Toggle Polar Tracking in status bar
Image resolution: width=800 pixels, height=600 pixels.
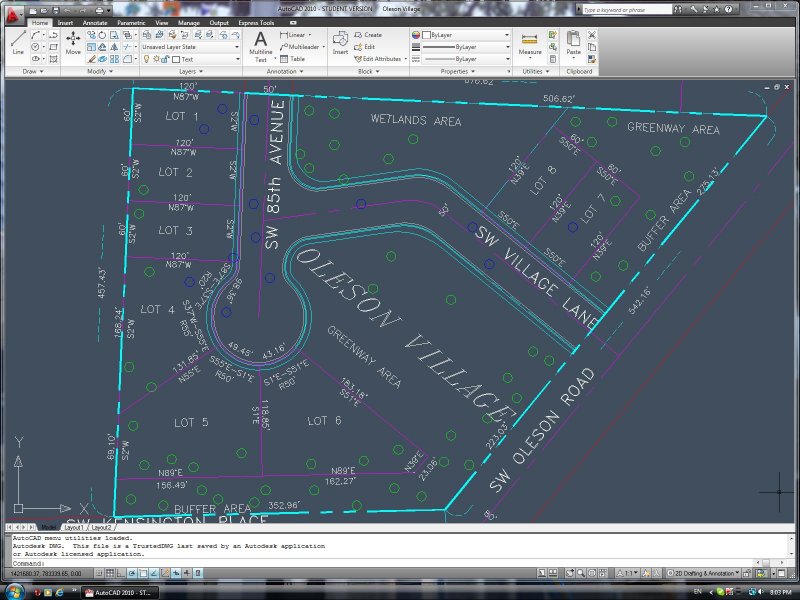pyautogui.click(x=132, y=573)
